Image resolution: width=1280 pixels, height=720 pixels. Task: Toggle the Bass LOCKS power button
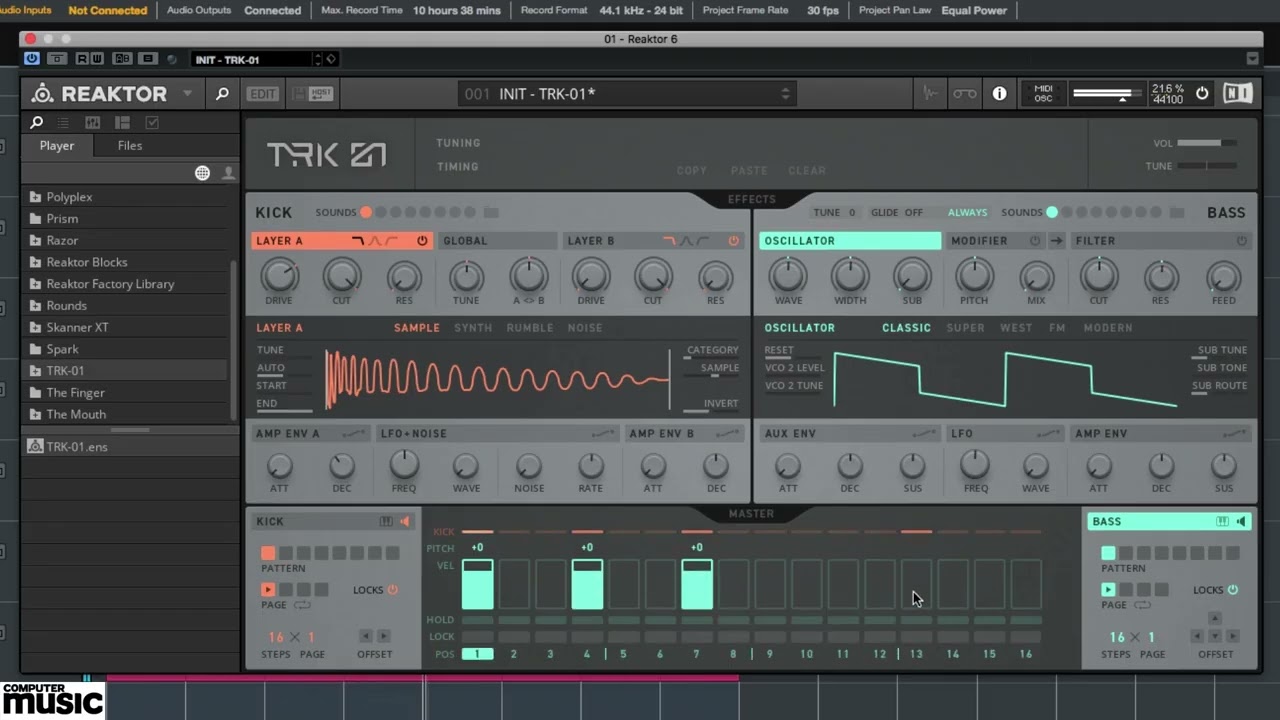pyautogui.click(x=1232, y=590)
